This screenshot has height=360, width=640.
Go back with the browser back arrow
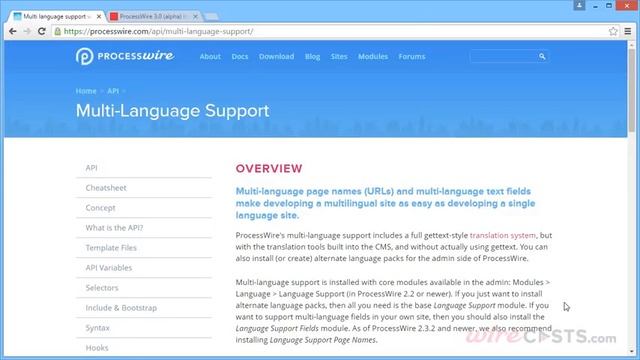(13, 31)
